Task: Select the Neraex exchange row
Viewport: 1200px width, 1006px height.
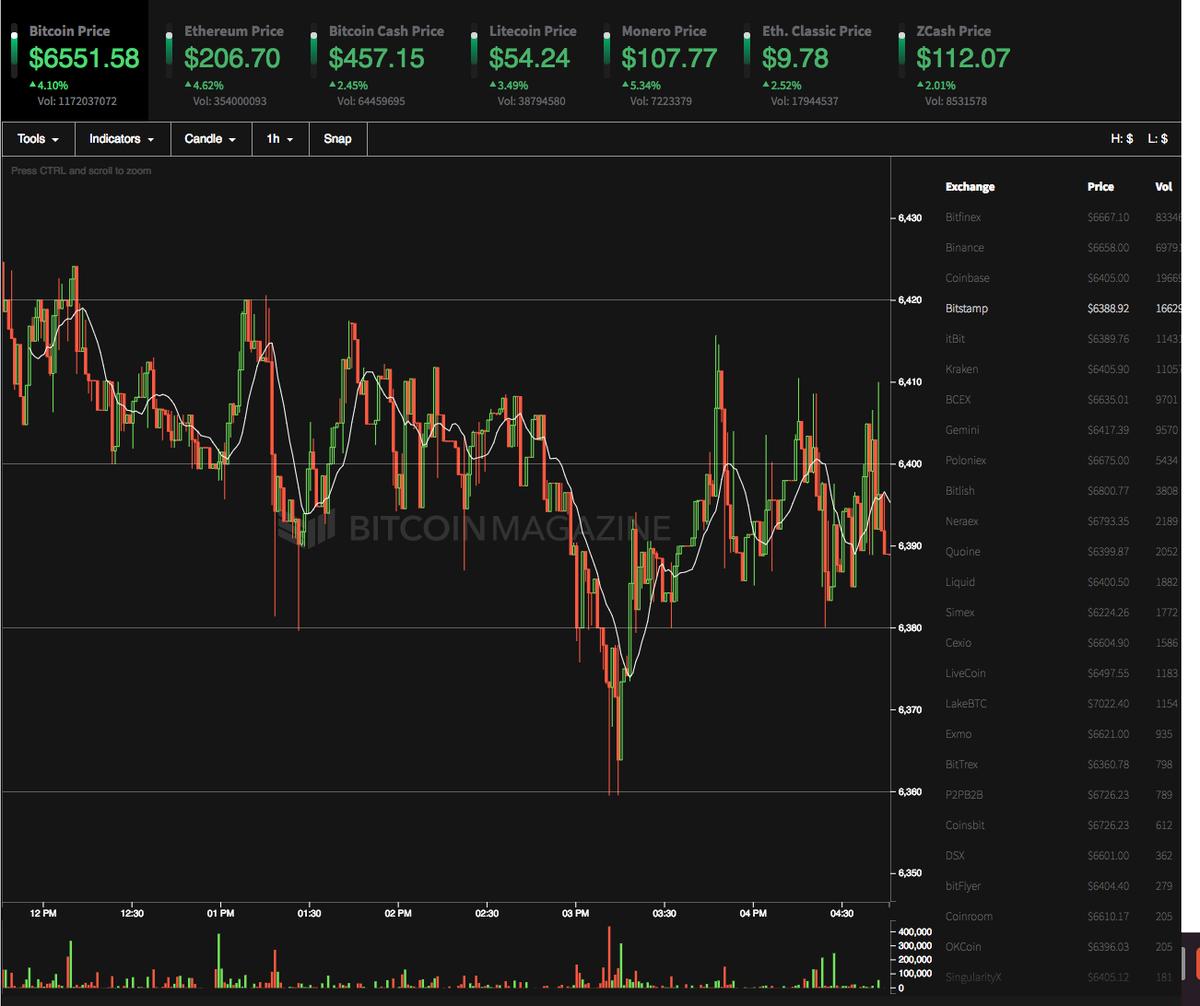Action: [x=1063, y=522]
